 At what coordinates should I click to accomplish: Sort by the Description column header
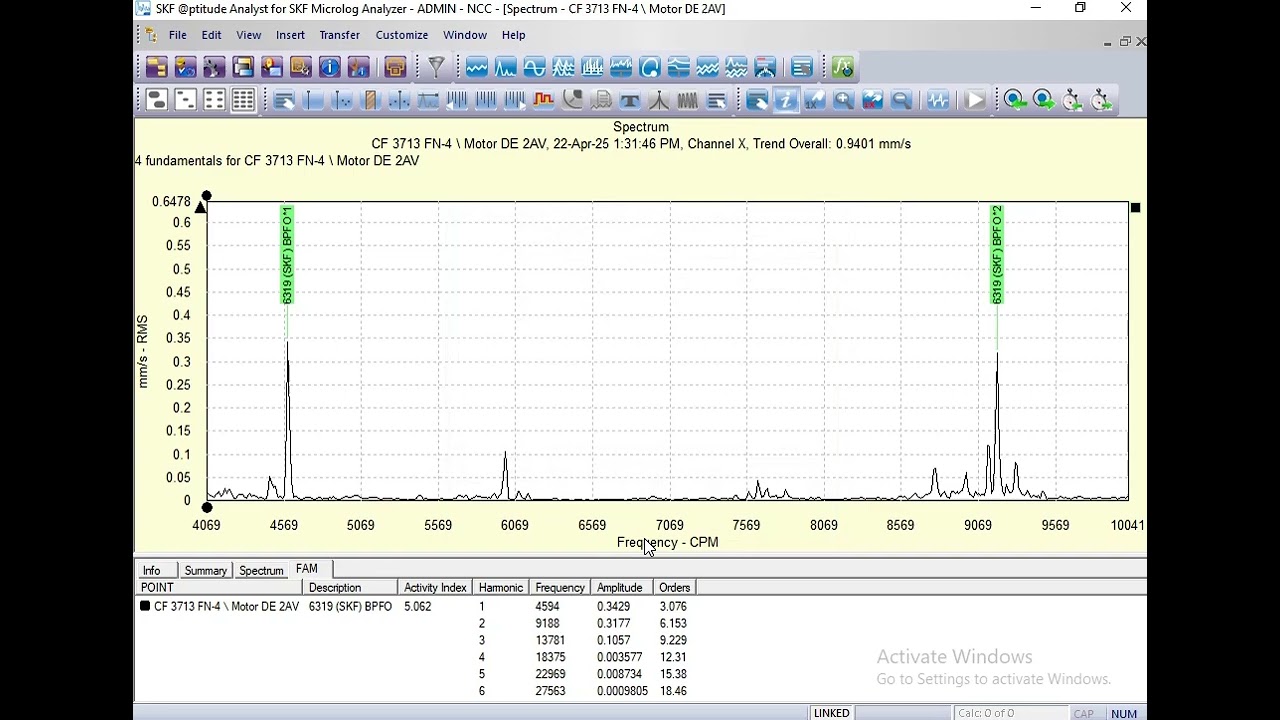350,588
